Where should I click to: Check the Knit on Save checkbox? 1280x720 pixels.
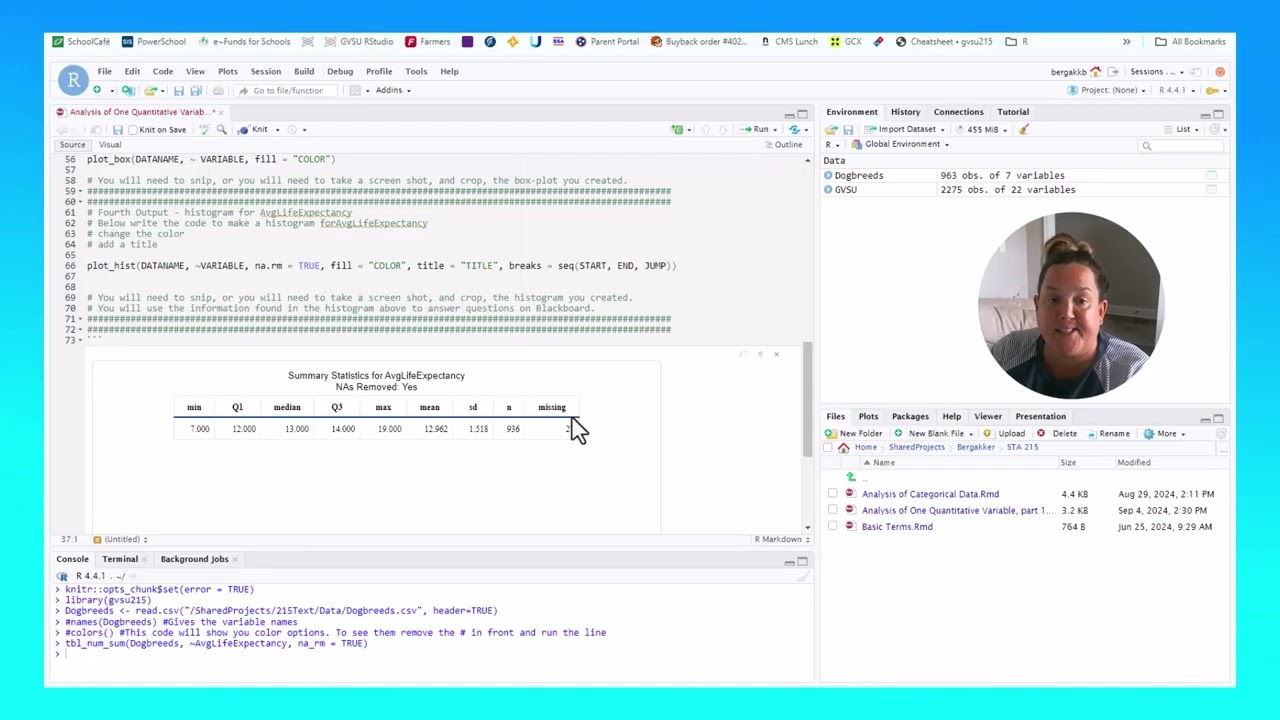pyautogui.click(x=133, y=130)
